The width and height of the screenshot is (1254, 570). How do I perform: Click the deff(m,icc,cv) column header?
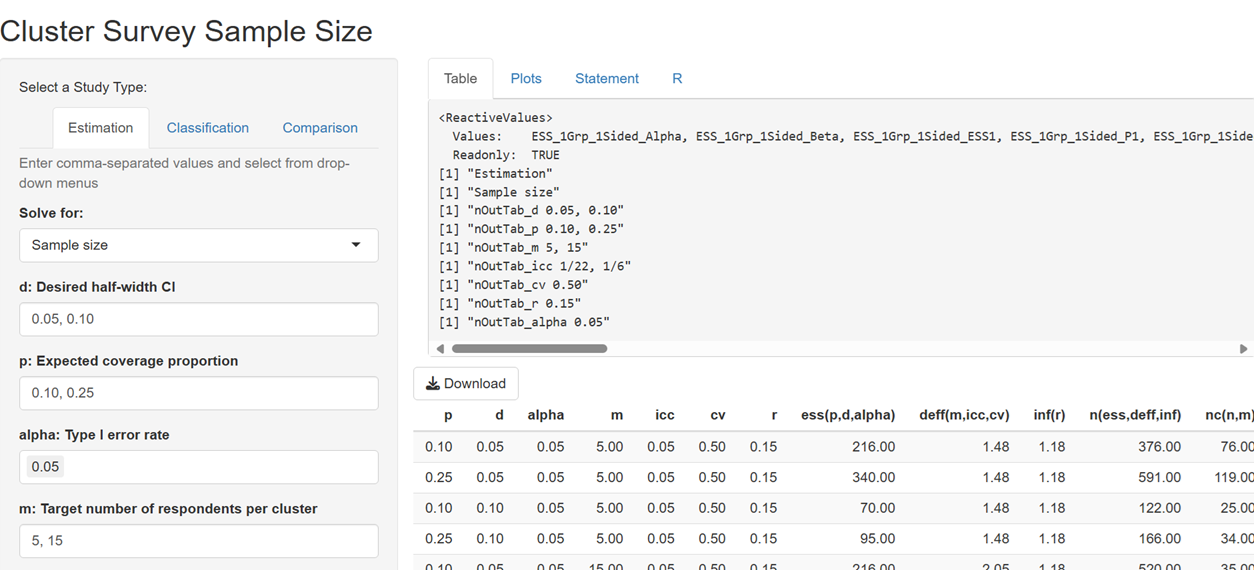click(x=963, y=415)
